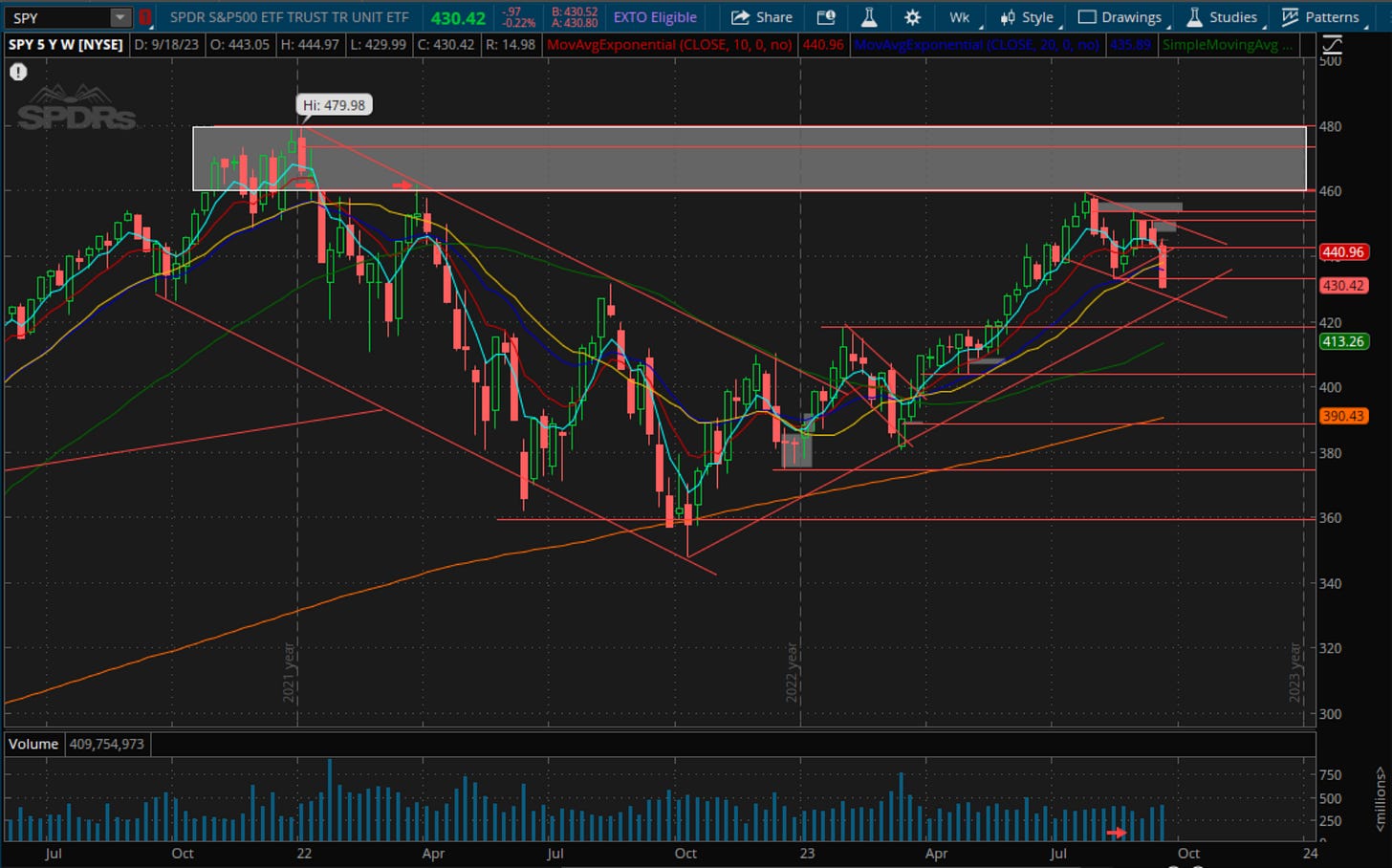Click the 480 price axis tick
The width and height of the screenshot is (1392, 868).
pos(1330,126)
